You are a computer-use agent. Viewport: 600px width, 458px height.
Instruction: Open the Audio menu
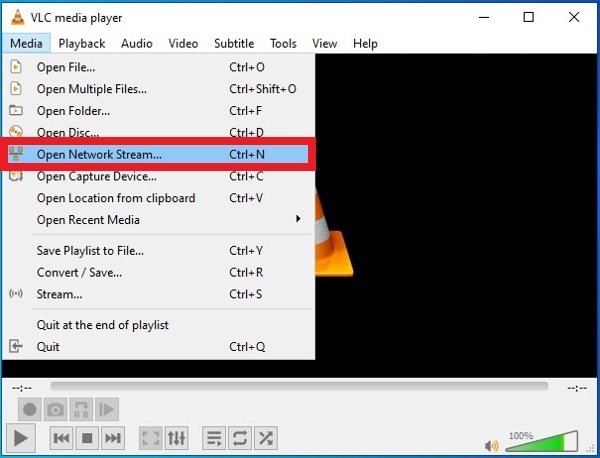137,44
